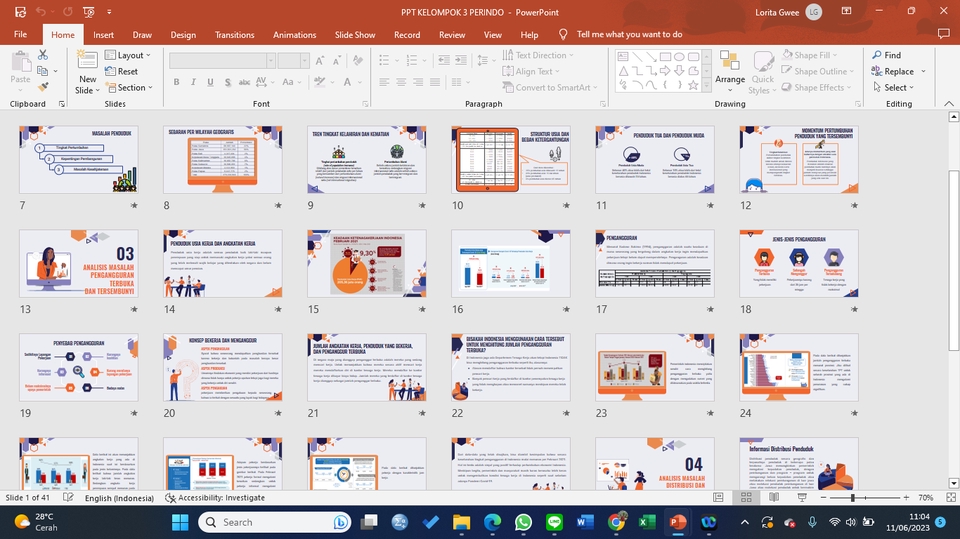
Task: Click the Replace button
Action: pyautogui.click(x=893, y=72)
